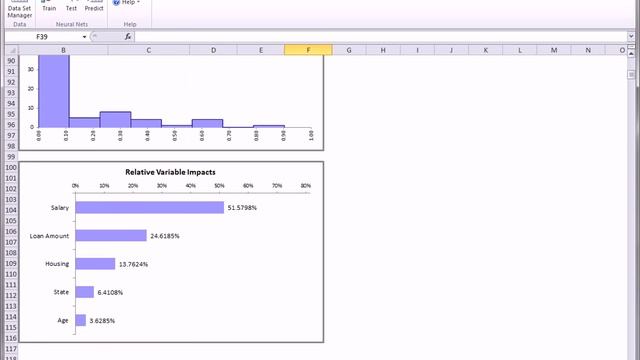The width and height of the screenshot is (640, 360).
Task: Click the 24.6185% data label
Action: (x=165, y=236)
